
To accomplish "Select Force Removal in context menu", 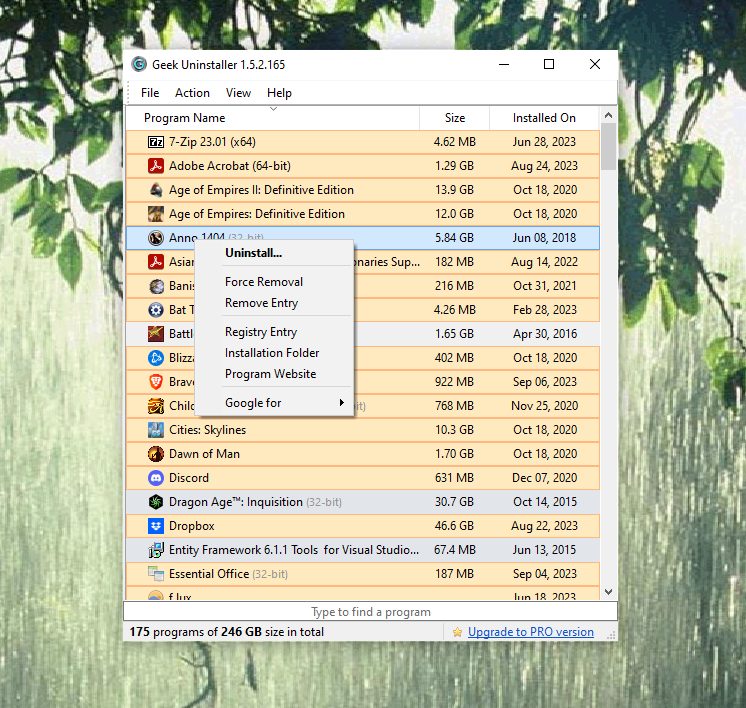I will (x=264, y=282).
